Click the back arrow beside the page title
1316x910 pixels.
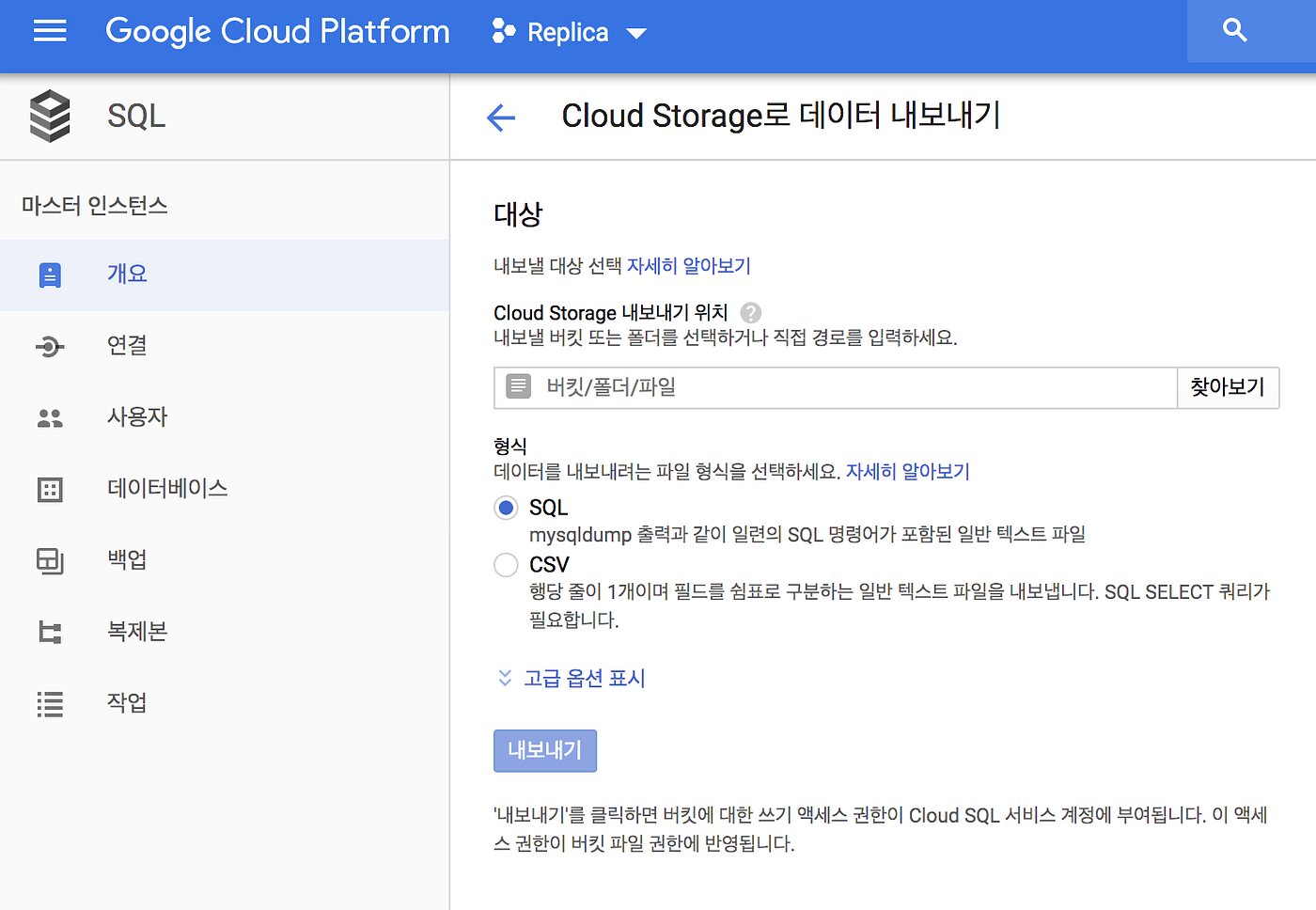(x=501, y=118)
